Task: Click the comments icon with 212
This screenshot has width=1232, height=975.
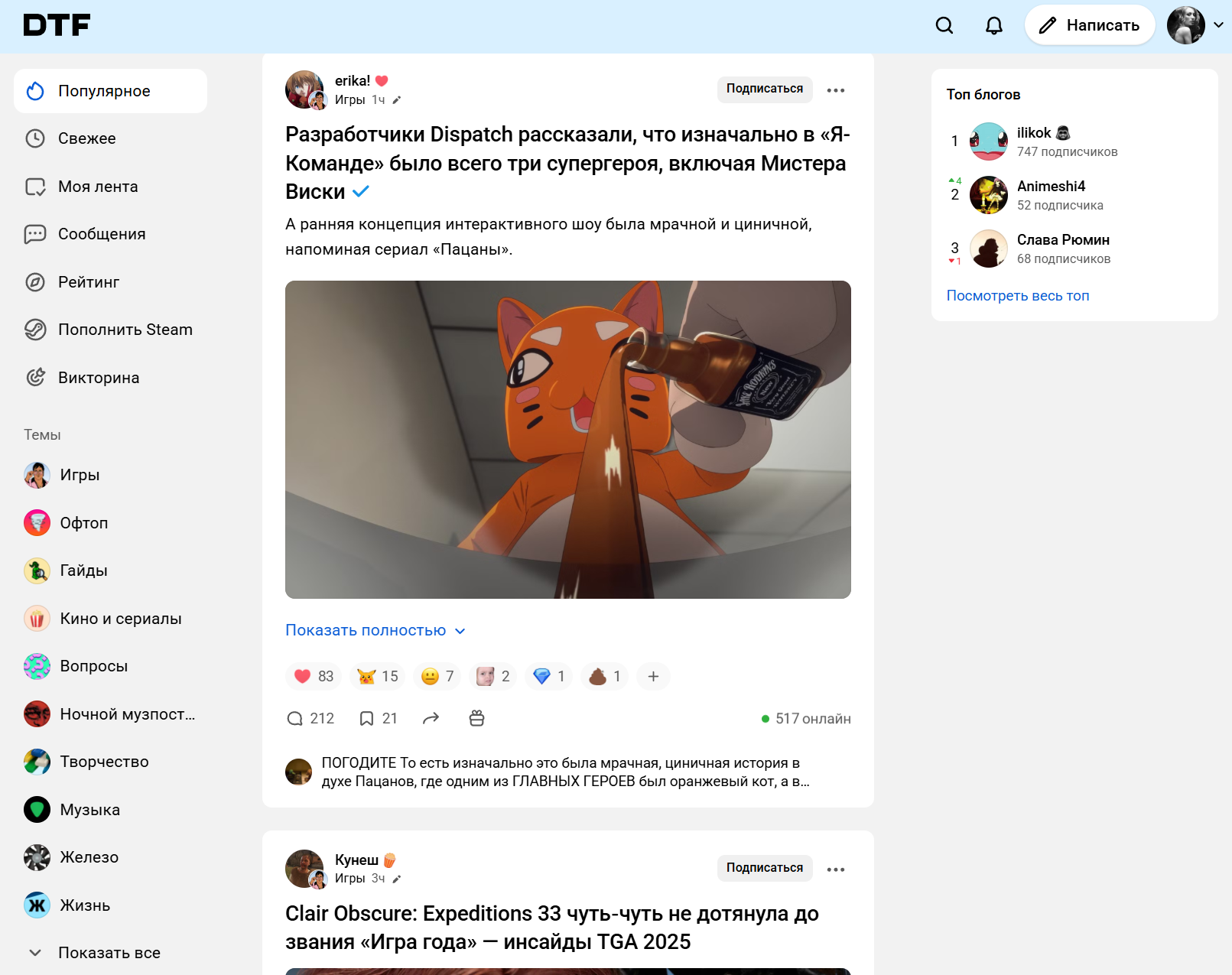Action: [x=295, y=719]
